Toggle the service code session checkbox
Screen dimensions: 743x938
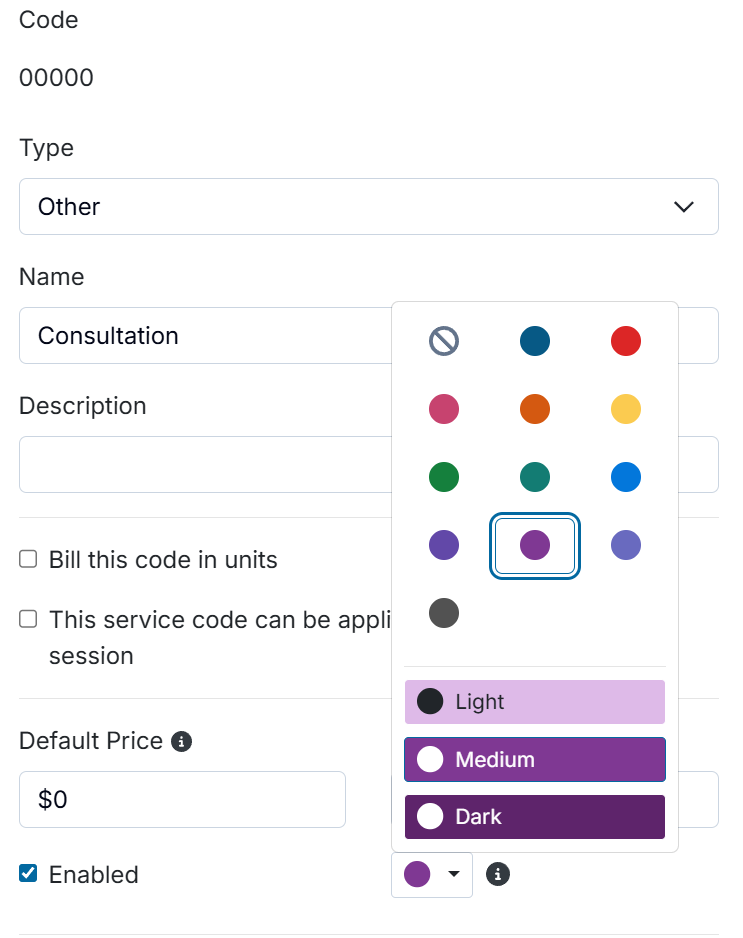[x=28, y=620]
